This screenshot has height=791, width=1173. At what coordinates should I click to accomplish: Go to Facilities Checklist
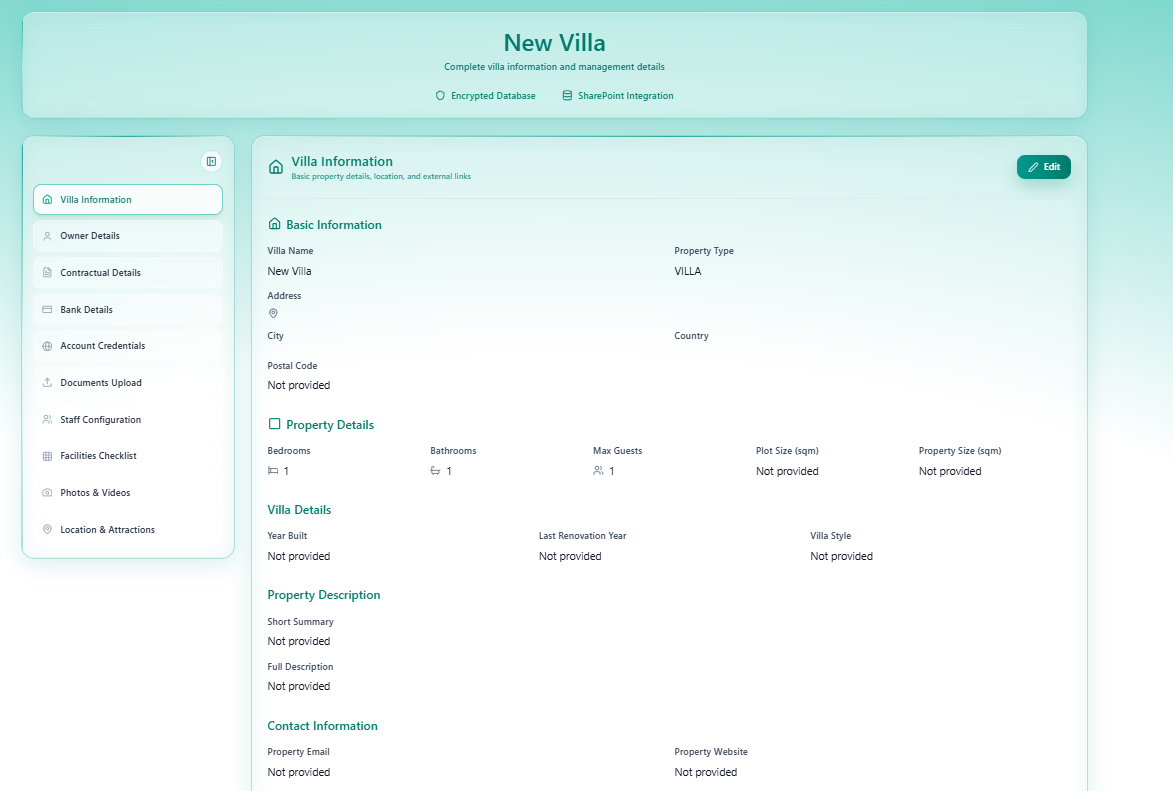[128, 456]
